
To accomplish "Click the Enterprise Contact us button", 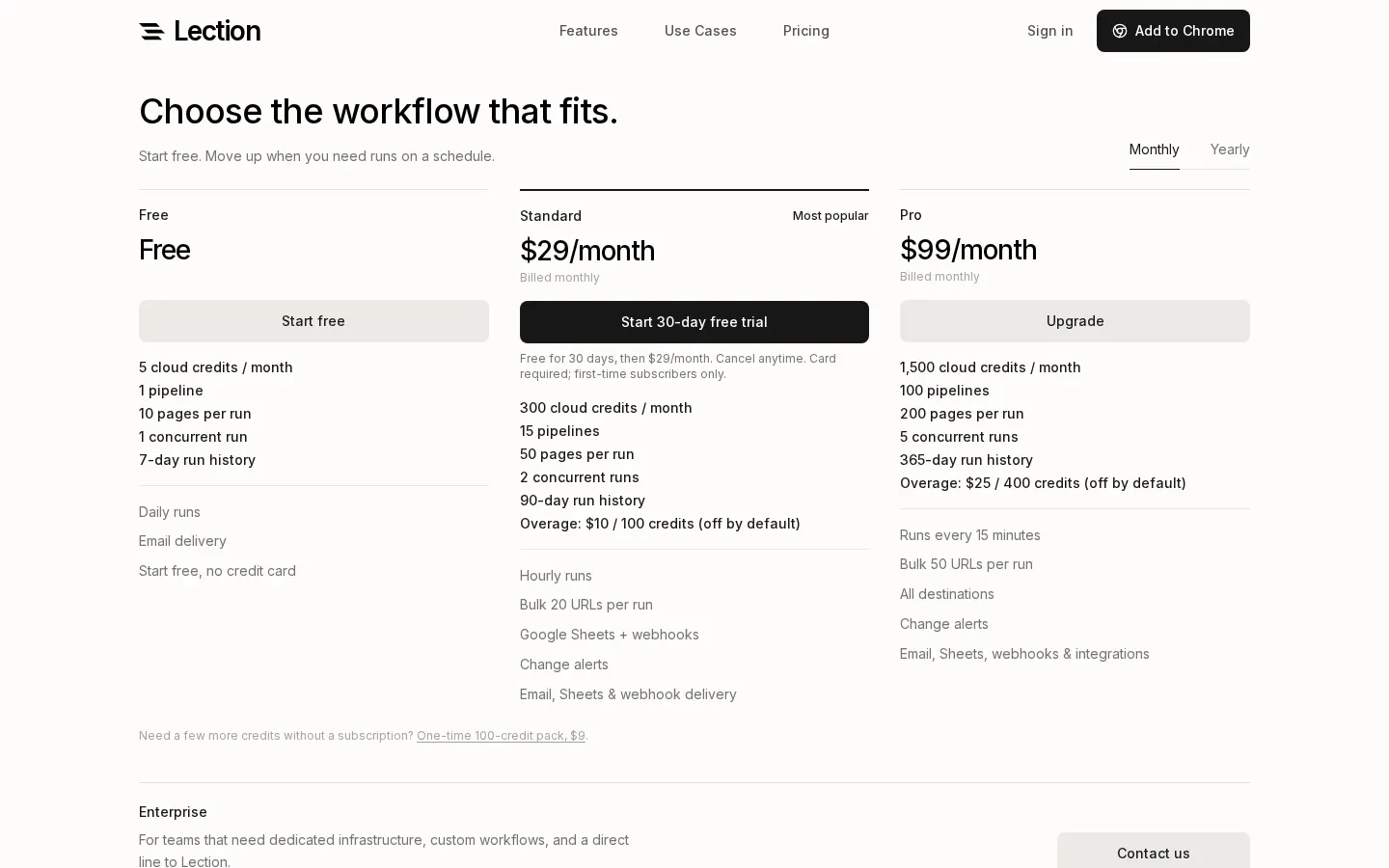I will 1154,853.
